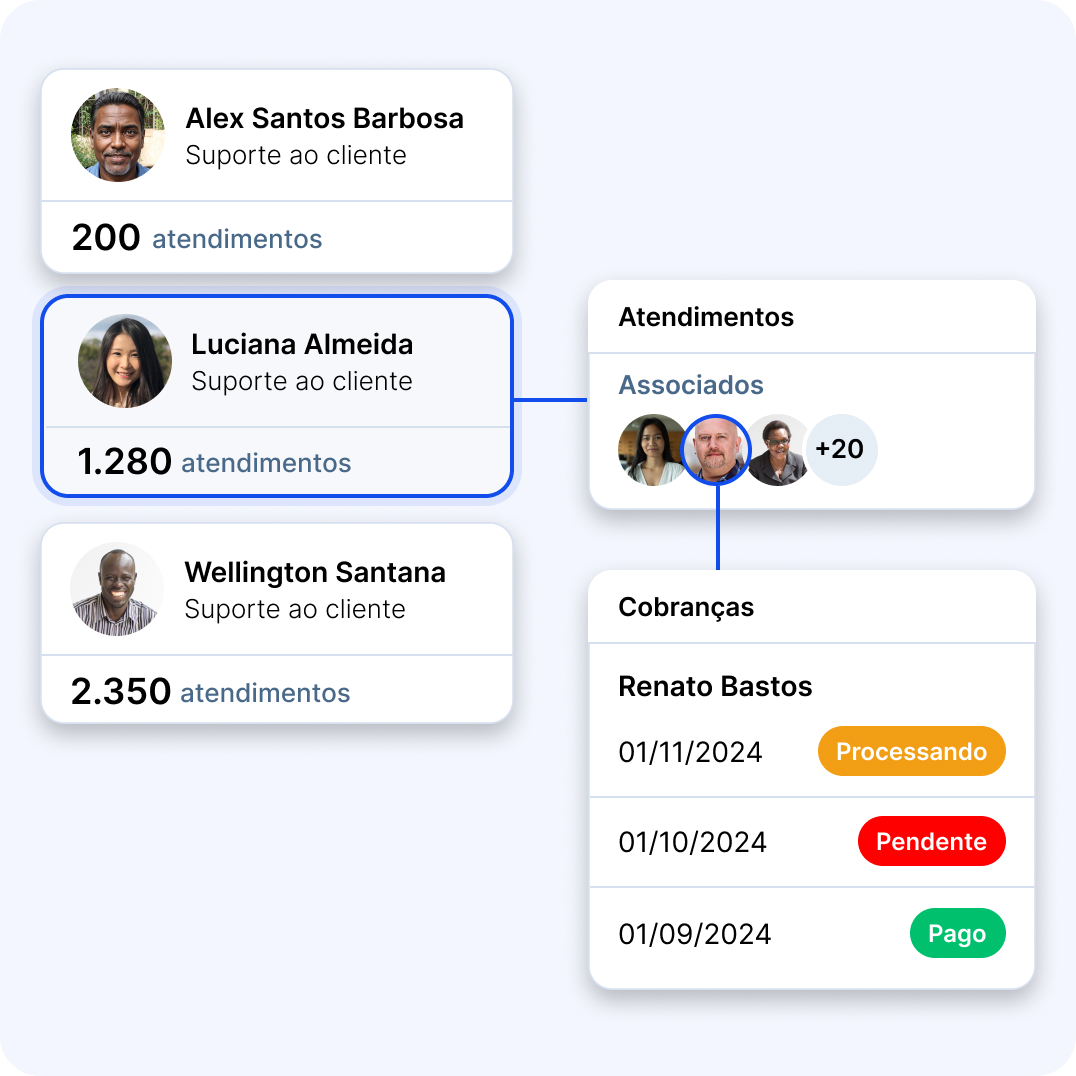Click the red Pendente status badge
The width and height of the screenshot is (1076, 1076).
tap(931, 841)
